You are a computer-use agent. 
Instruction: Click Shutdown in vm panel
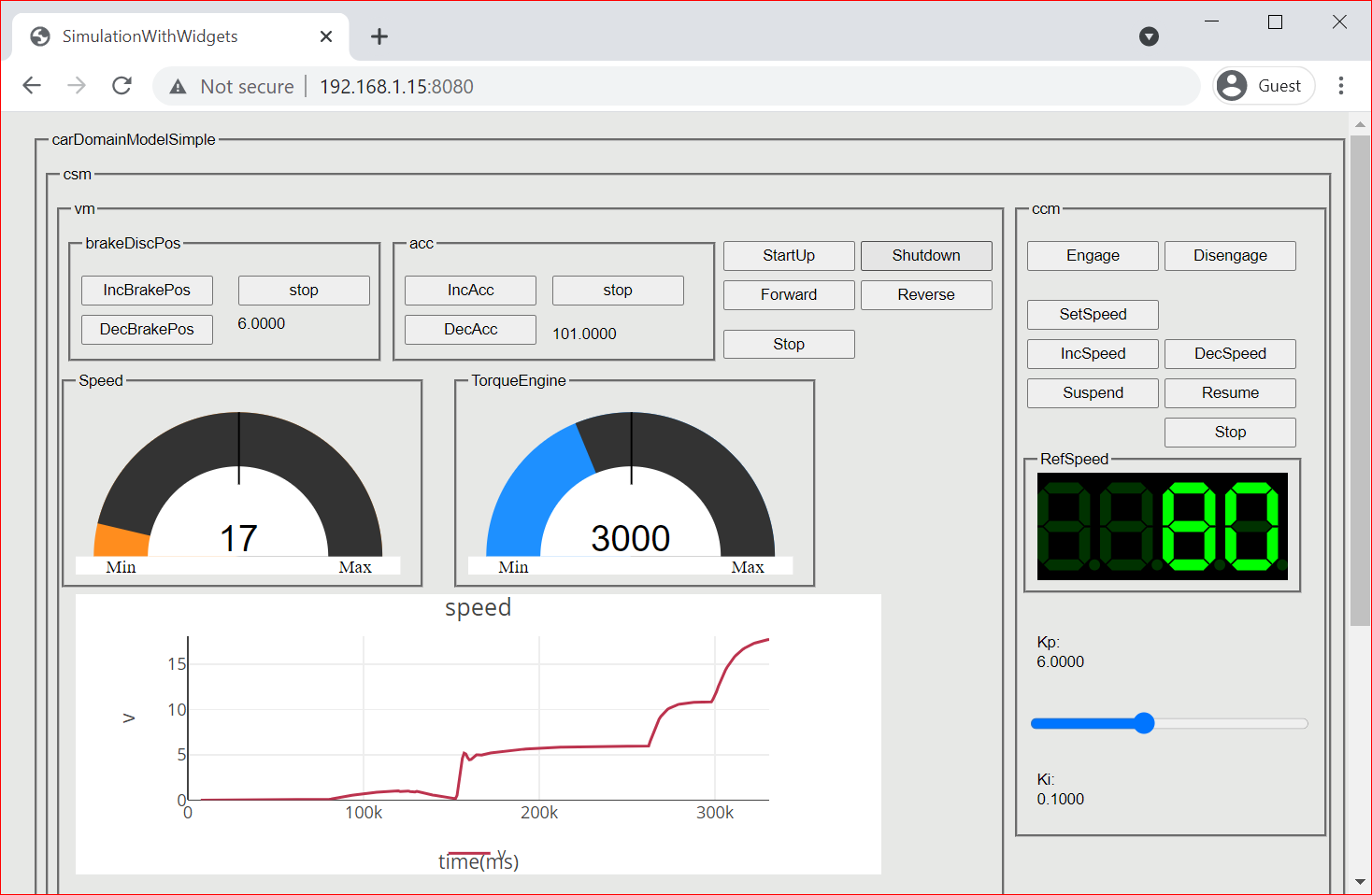[925, 256]
